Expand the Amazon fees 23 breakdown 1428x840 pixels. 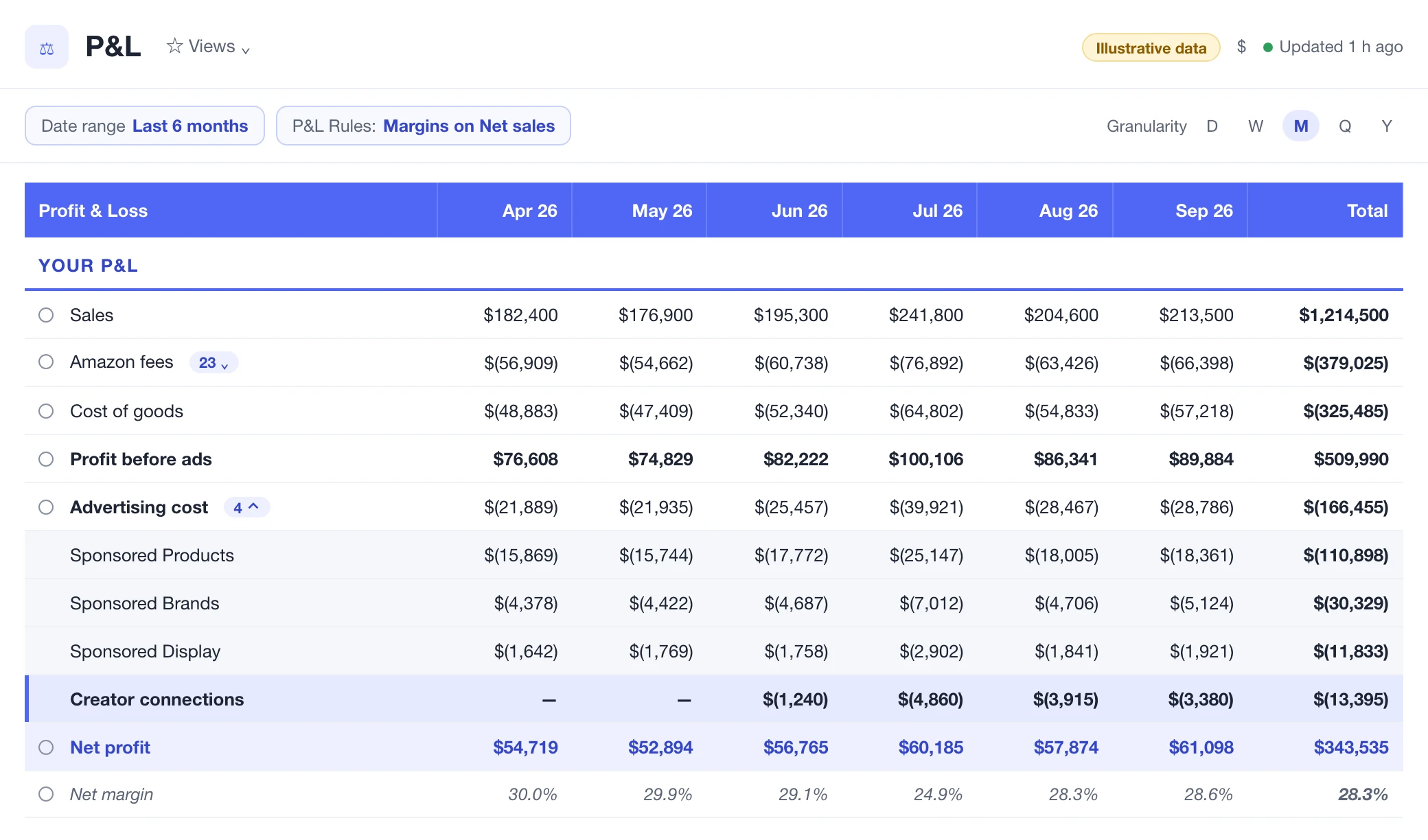(214, 362)
